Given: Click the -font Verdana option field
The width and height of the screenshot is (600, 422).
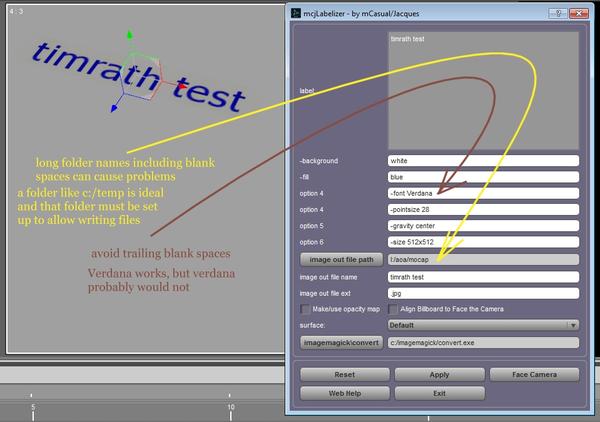Looking at the screenshot, I should pos(483,193).
